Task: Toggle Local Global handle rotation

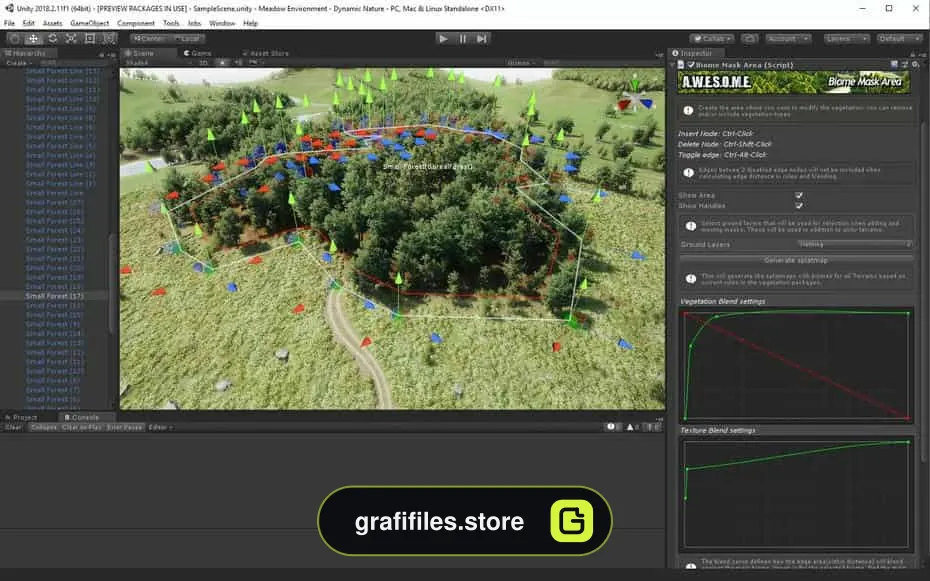Action: pos(187,39)
